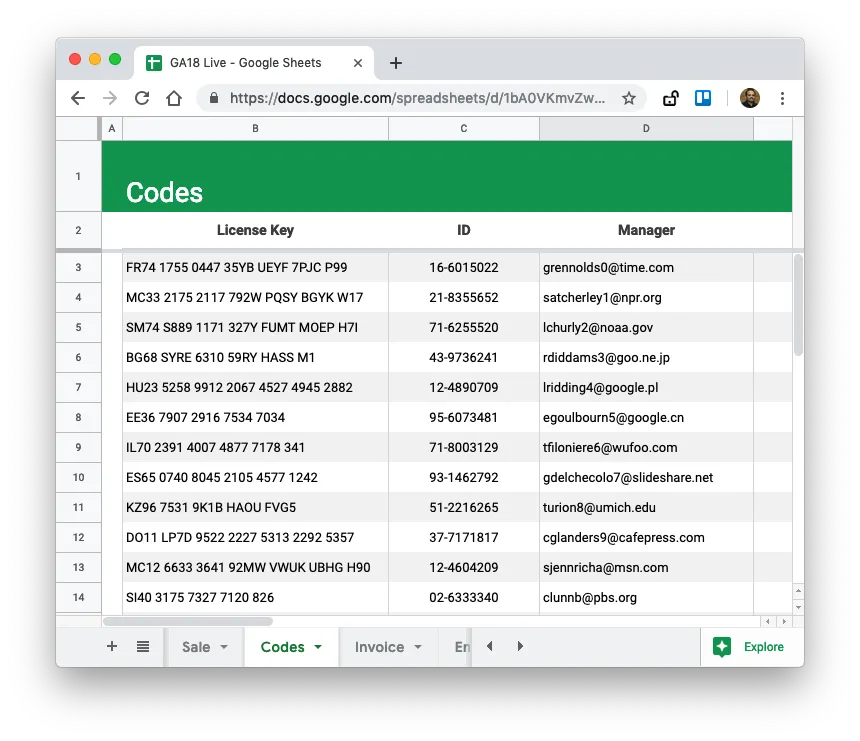Click the bookmark star icon
Image resolution: width=860 pixels, height=741 pixels.
point(629,98)
